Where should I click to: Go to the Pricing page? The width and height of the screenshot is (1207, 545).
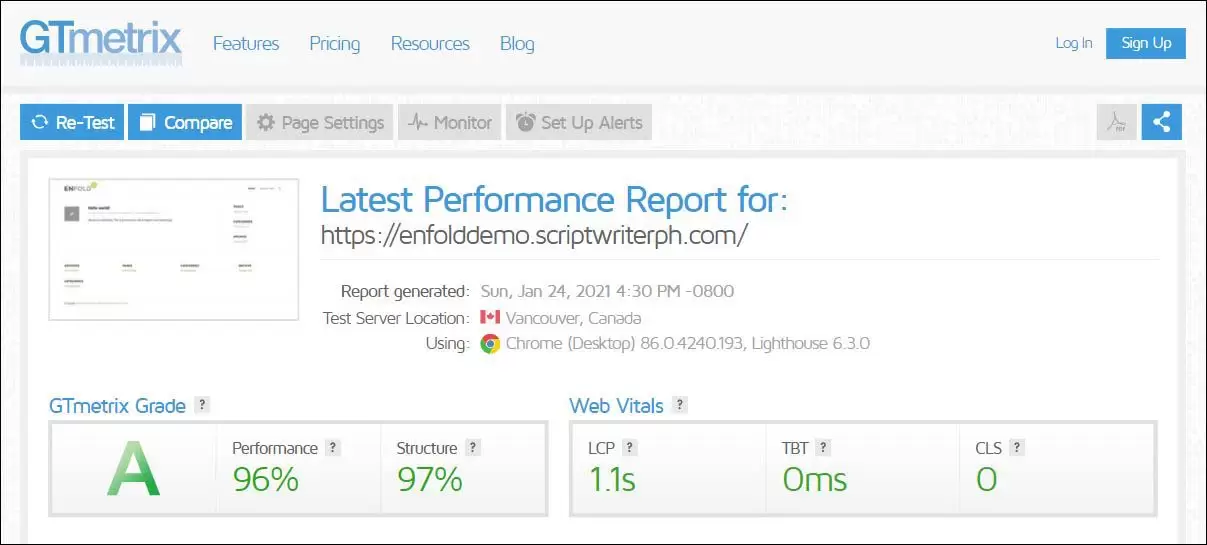[x=334, y=44]
